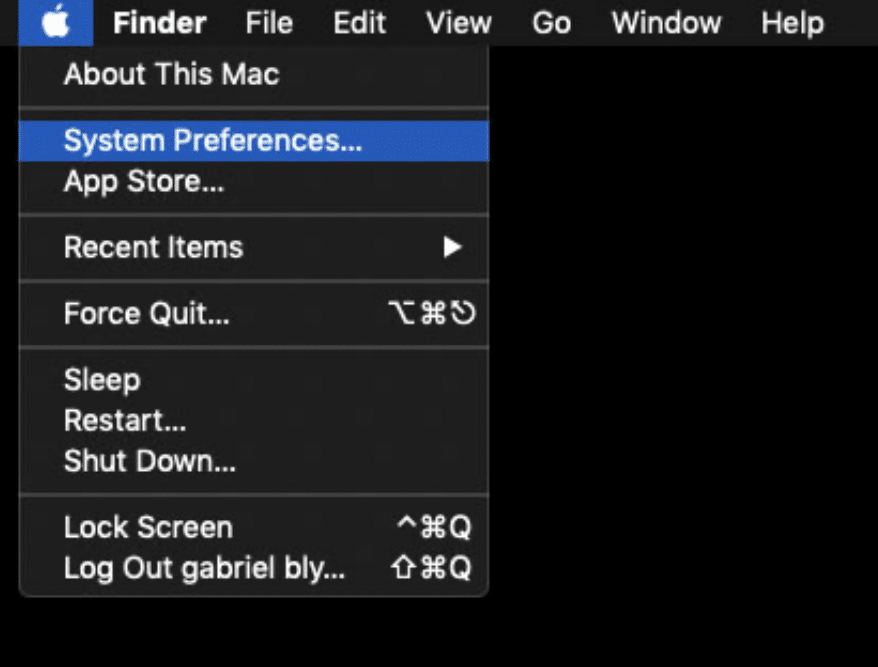
Task: Open the Go menu
Action: 551,23
